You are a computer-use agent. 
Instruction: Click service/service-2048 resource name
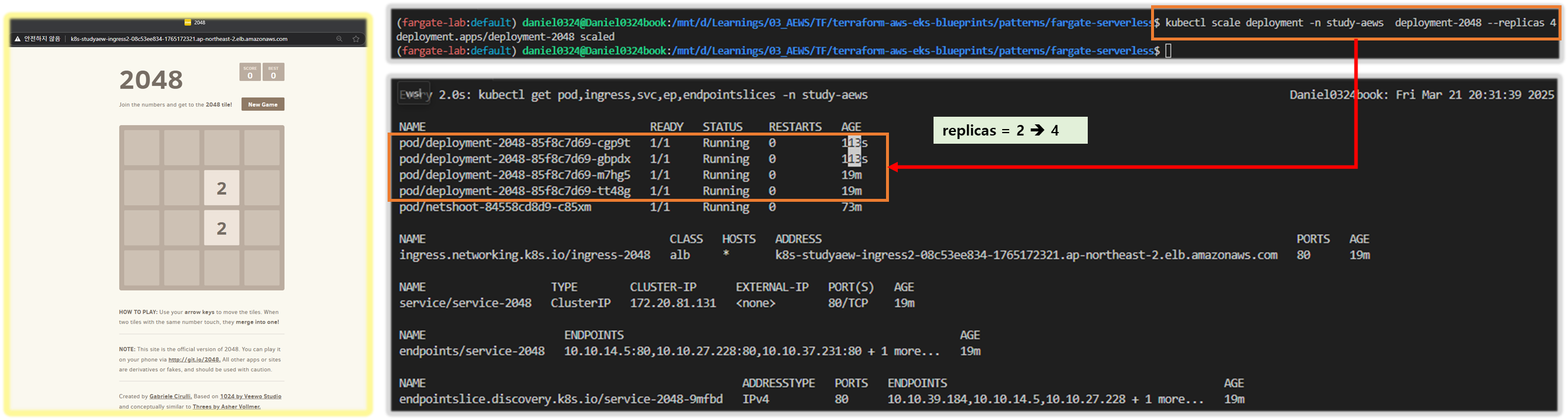(465, 303)
